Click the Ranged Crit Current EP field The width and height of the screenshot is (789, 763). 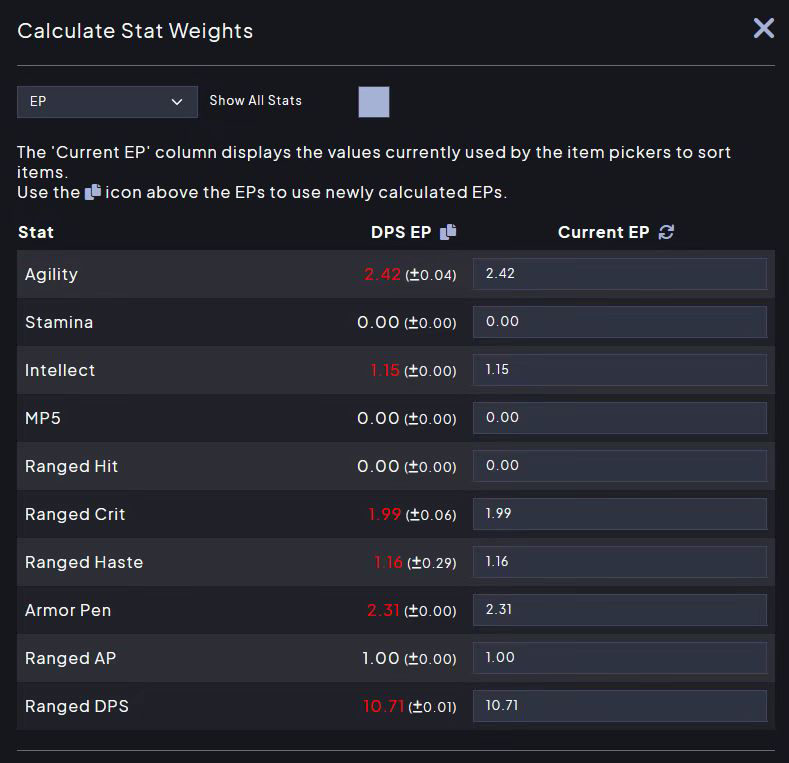pyautogui.click(x=620, y=514)
